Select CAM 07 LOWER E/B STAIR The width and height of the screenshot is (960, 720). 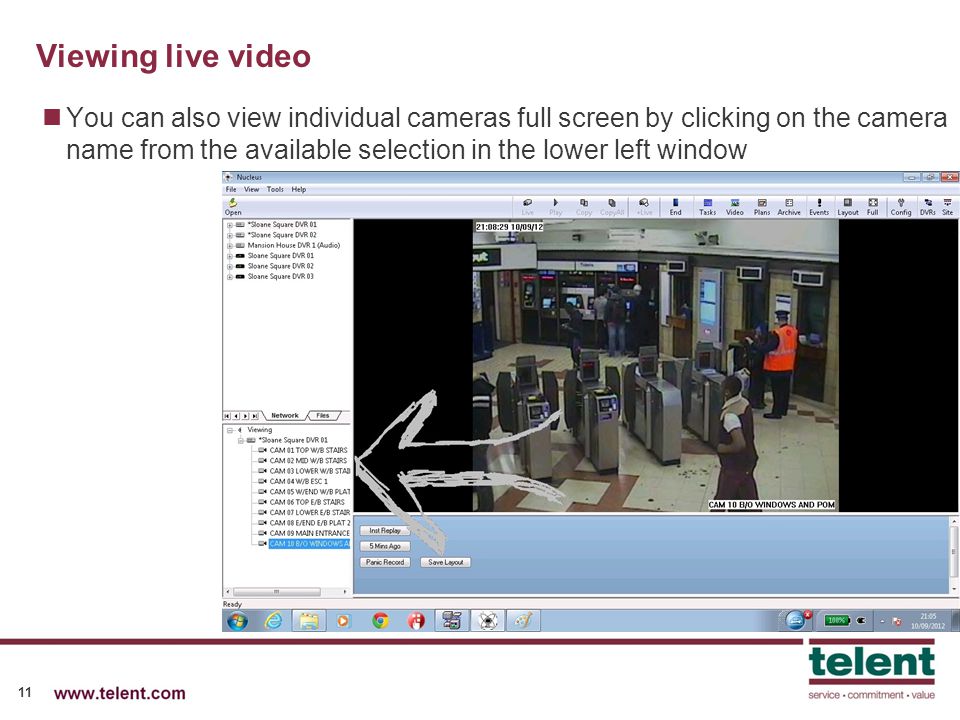pyautogui.click(x=310, y=512)
